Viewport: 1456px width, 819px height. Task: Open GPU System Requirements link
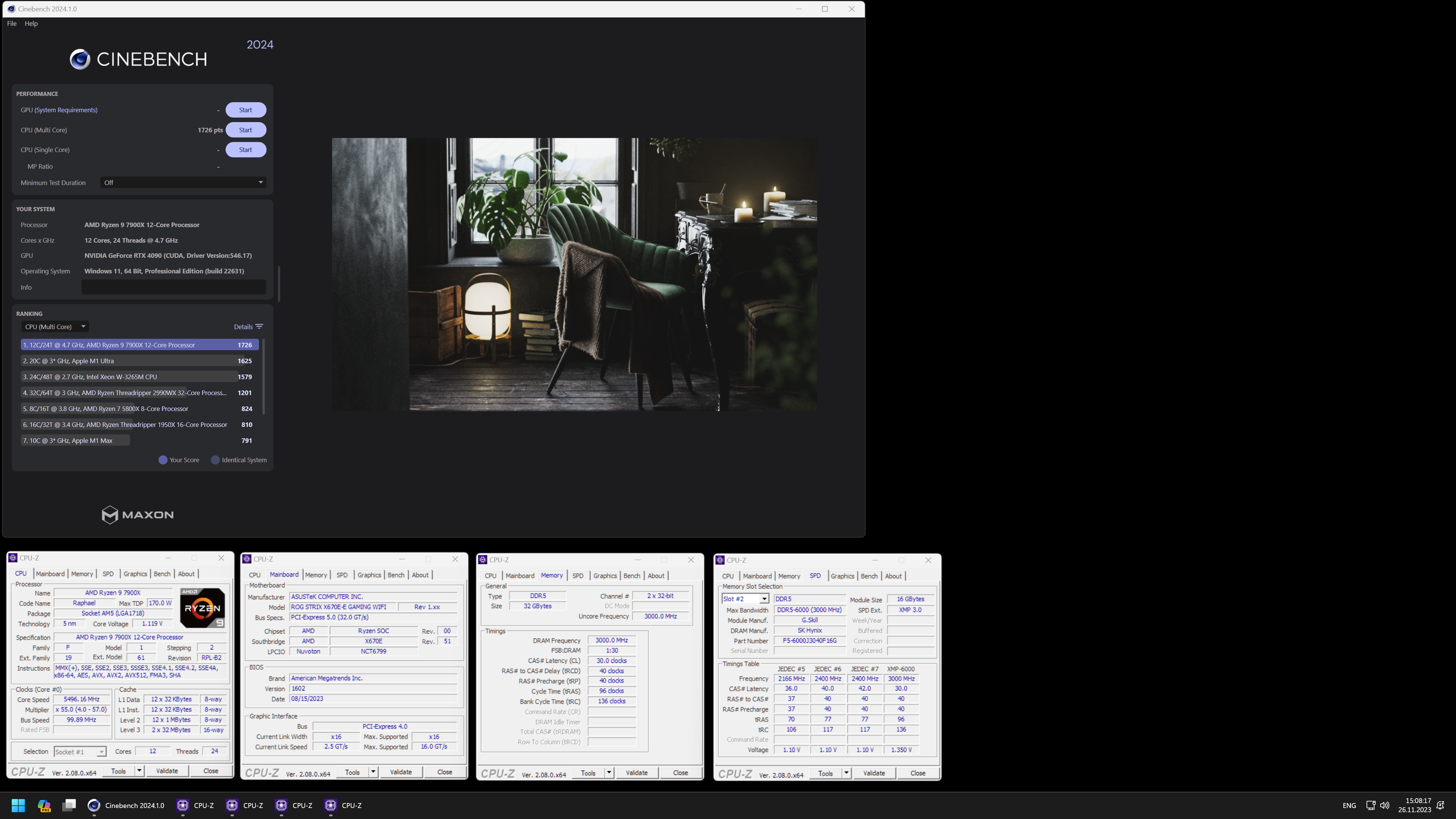(66, 110)
